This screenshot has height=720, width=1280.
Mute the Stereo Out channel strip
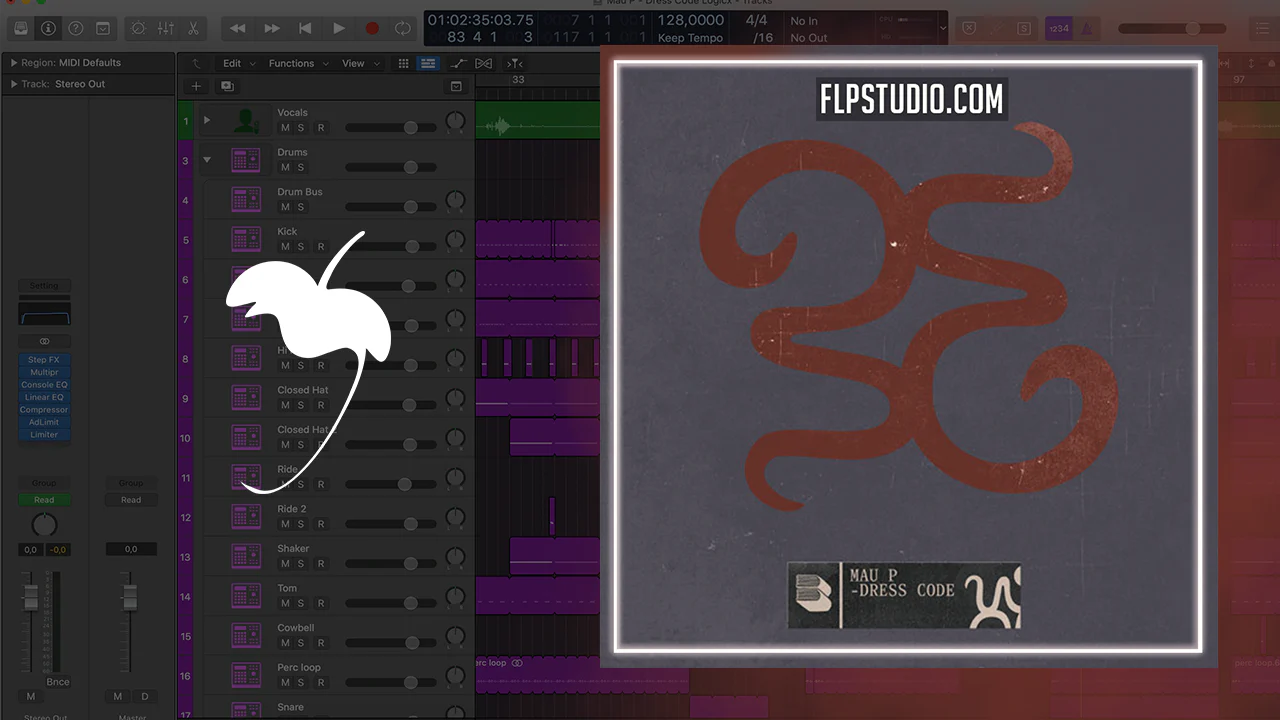30,696
